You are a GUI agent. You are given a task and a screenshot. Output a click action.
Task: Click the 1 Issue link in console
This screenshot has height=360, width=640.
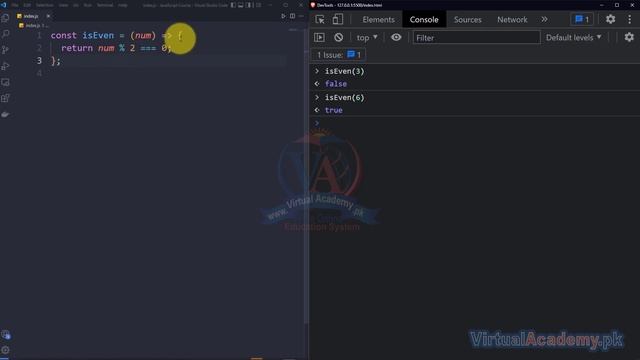pyautogui.click(x=339, y=55)
